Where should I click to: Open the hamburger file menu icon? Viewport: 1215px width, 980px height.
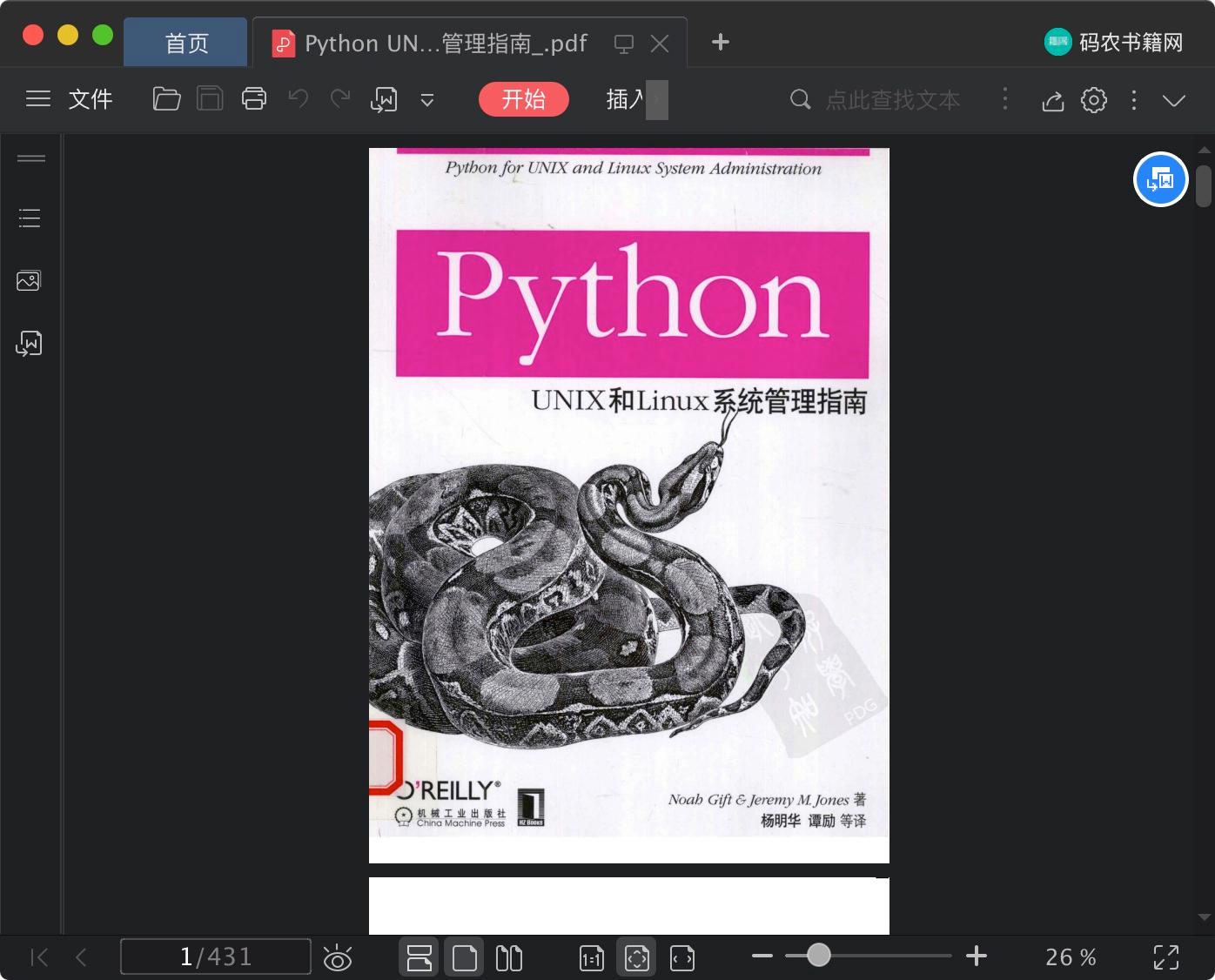[x=38, y=99]
